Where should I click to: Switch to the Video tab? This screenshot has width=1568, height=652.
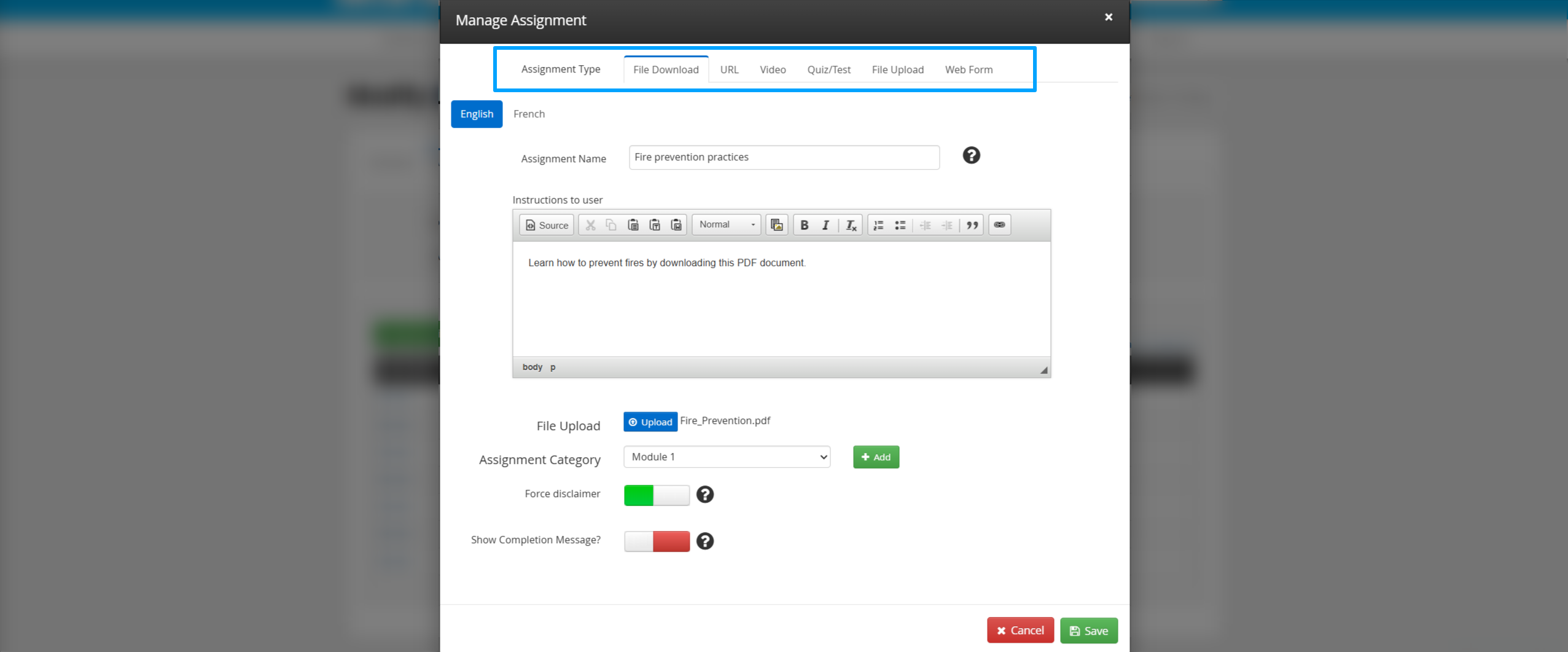tap(773, 69)
